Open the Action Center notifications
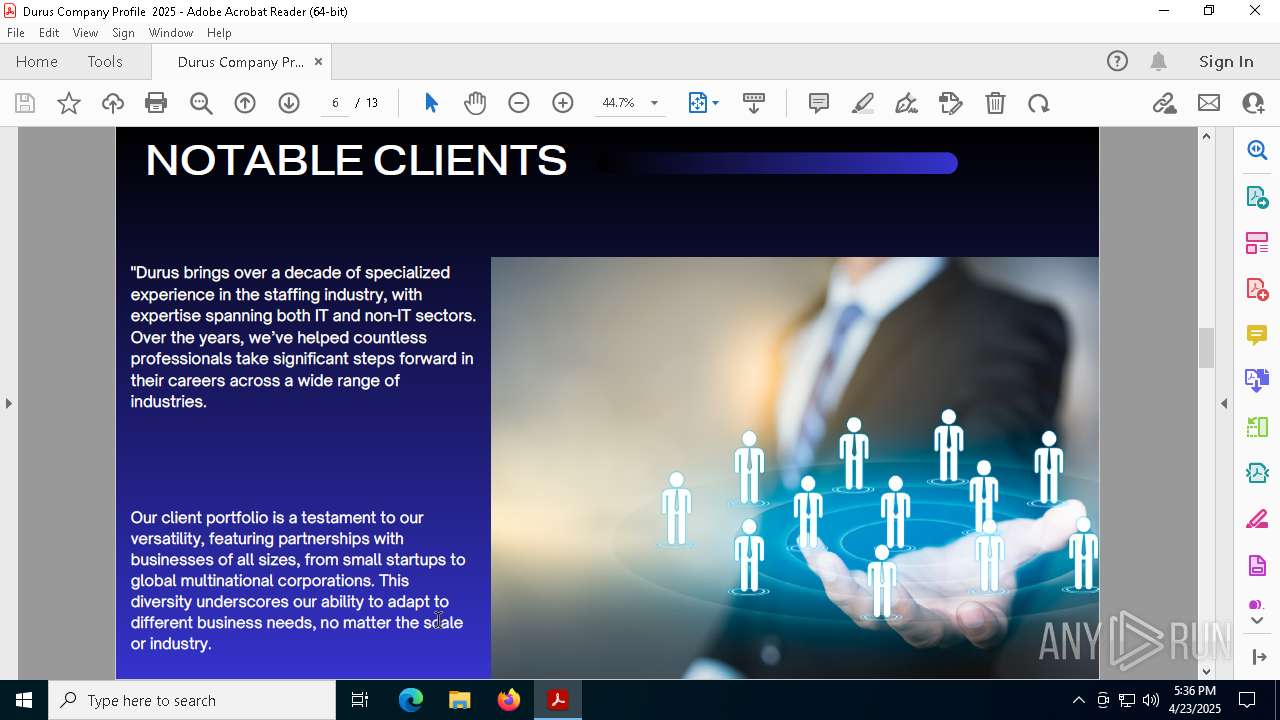Image resolution: width=1280 pixels, height=720 pixels. point(1247,700)
